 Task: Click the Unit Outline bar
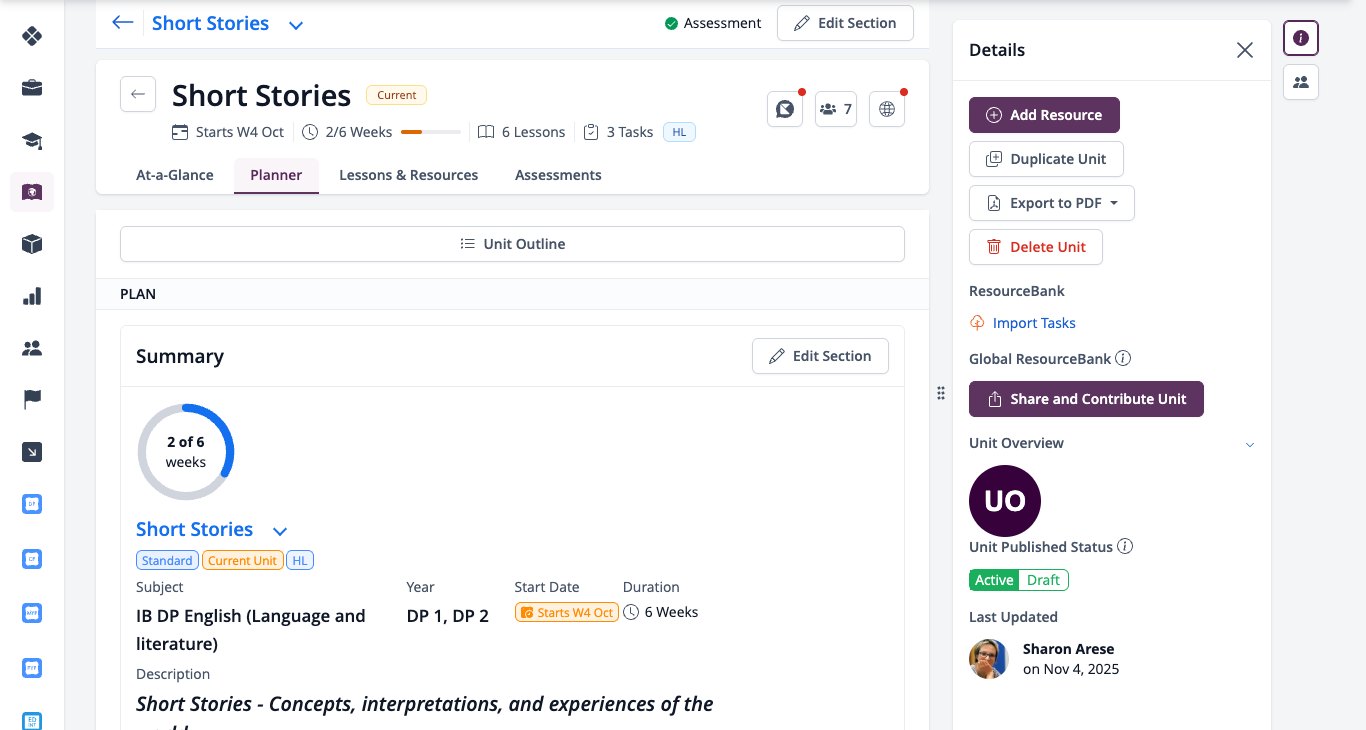[512, 244]
